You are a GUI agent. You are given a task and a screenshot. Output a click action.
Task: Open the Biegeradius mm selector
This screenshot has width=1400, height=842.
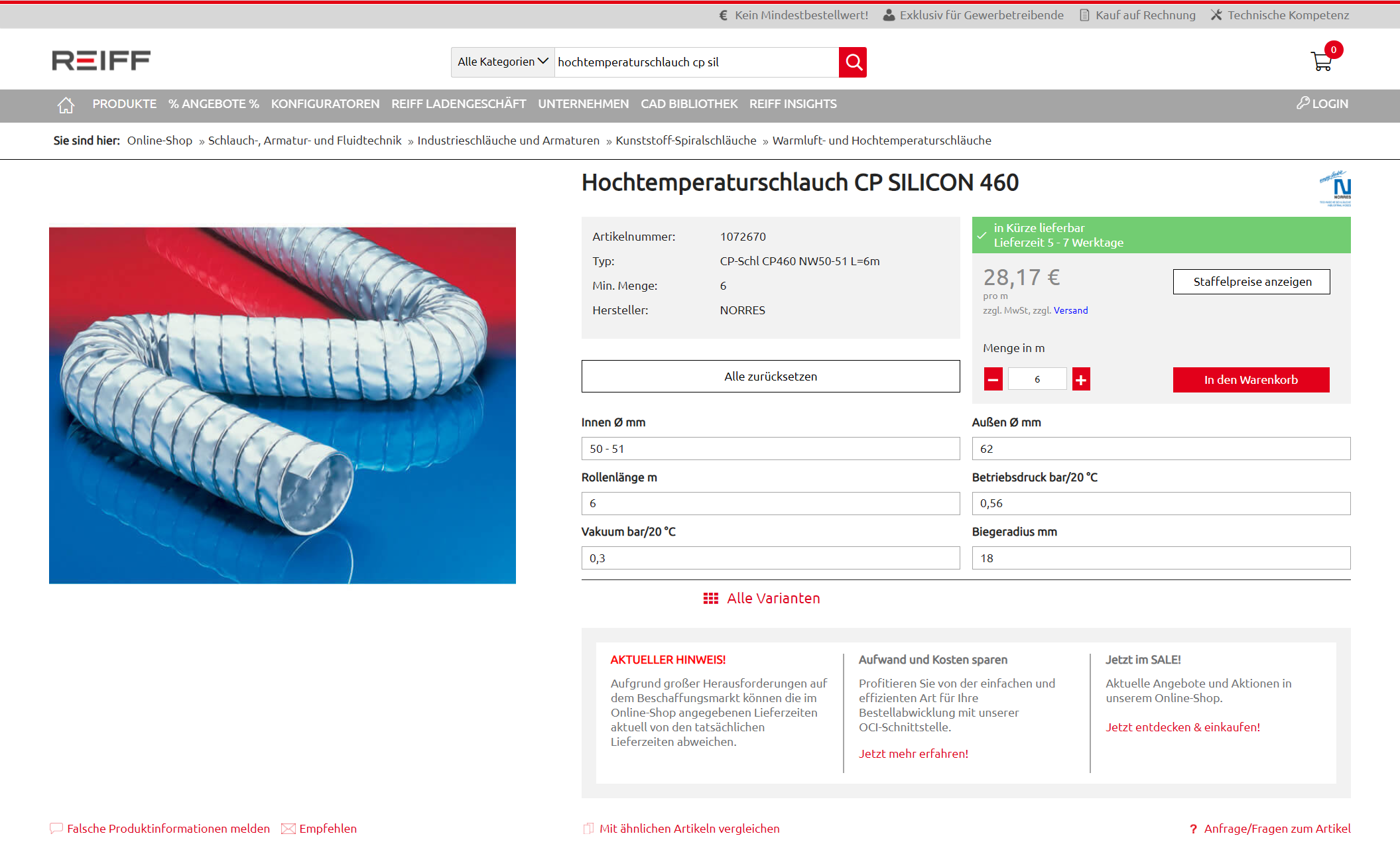coord(1161,558)
